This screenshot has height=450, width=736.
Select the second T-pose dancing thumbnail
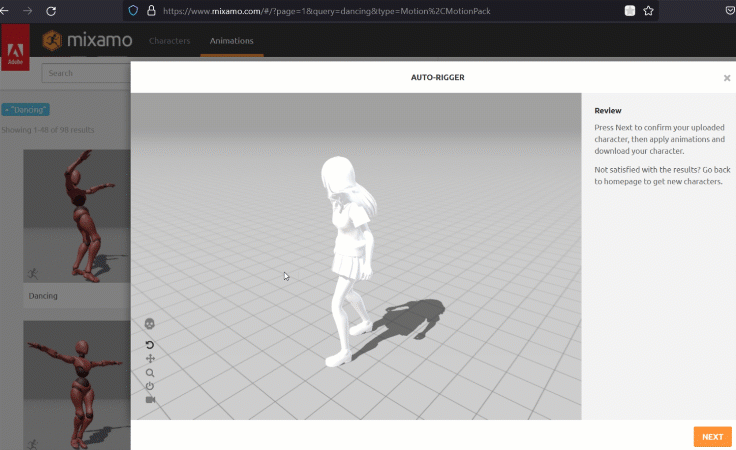(77, 385)
